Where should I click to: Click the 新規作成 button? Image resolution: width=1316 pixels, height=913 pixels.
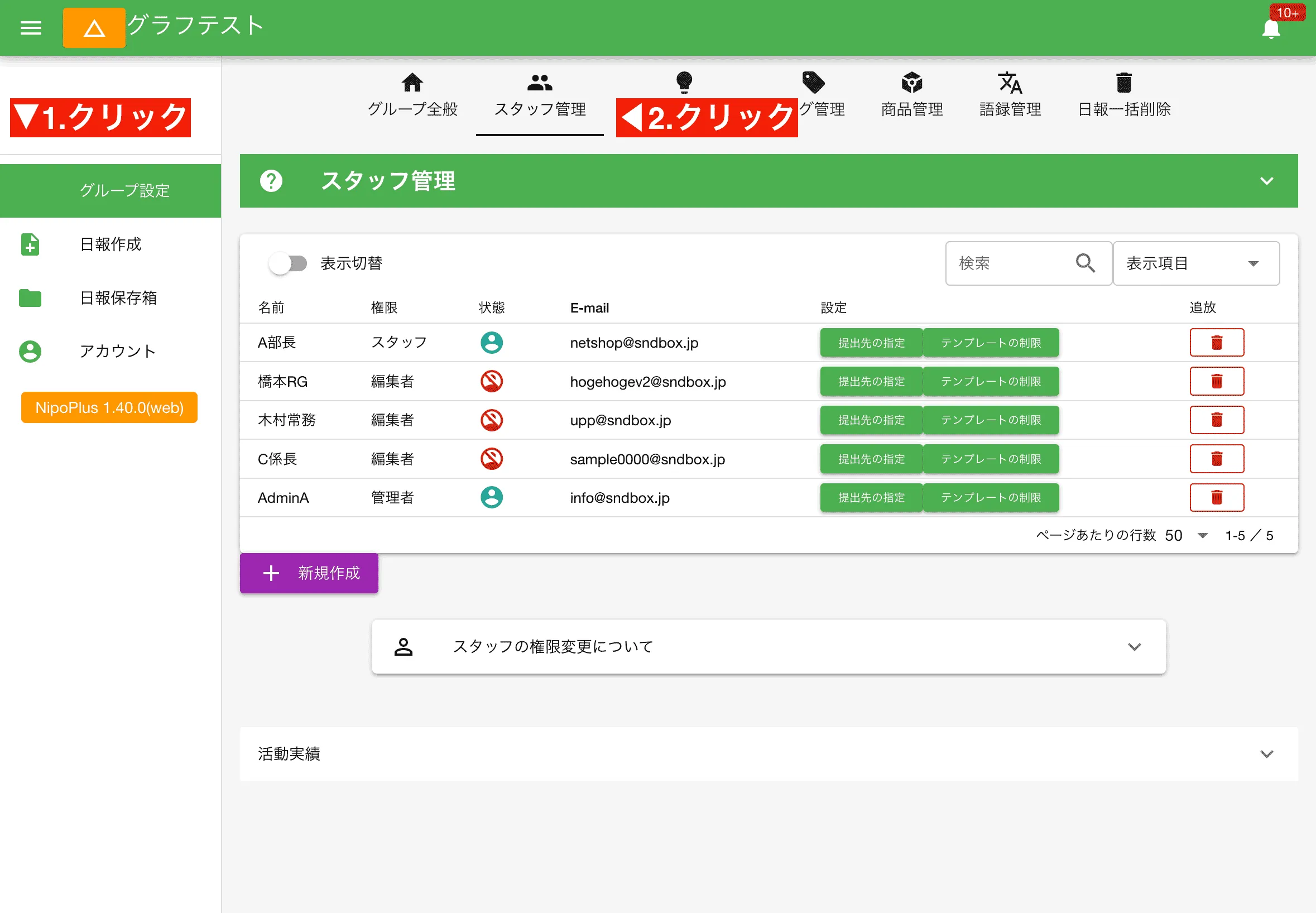308,573
